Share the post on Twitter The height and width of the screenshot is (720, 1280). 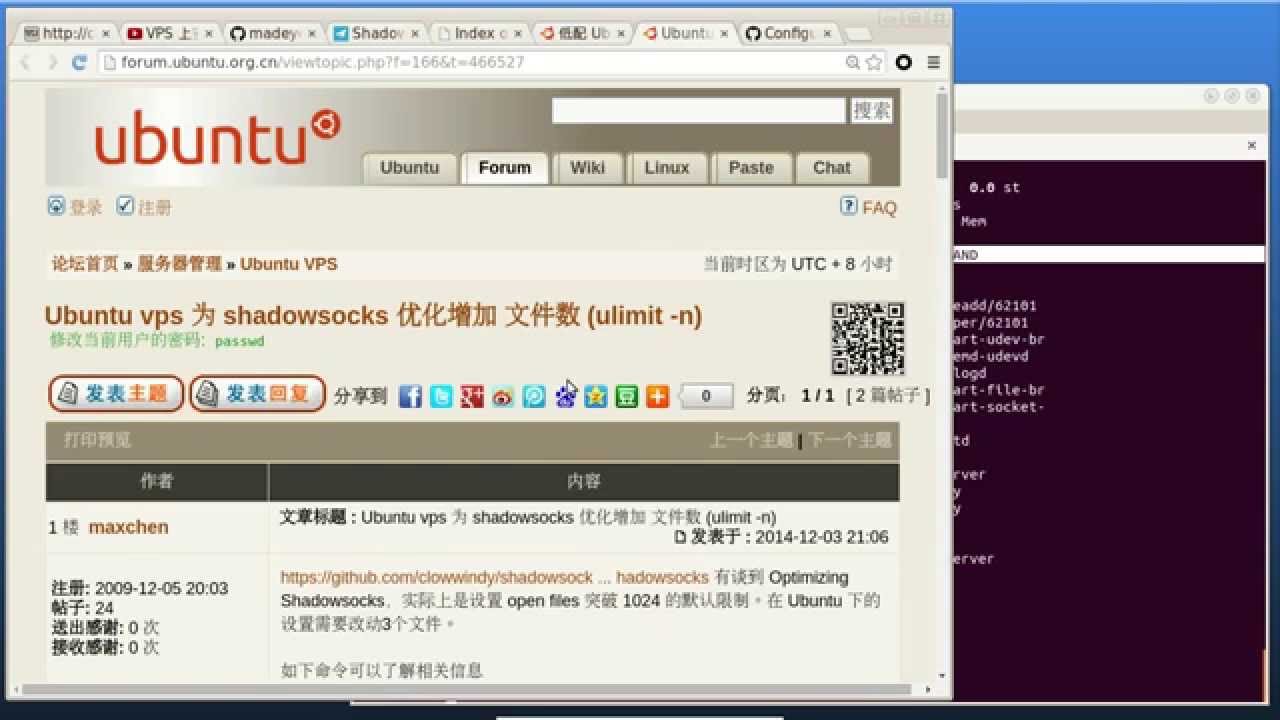441,396
